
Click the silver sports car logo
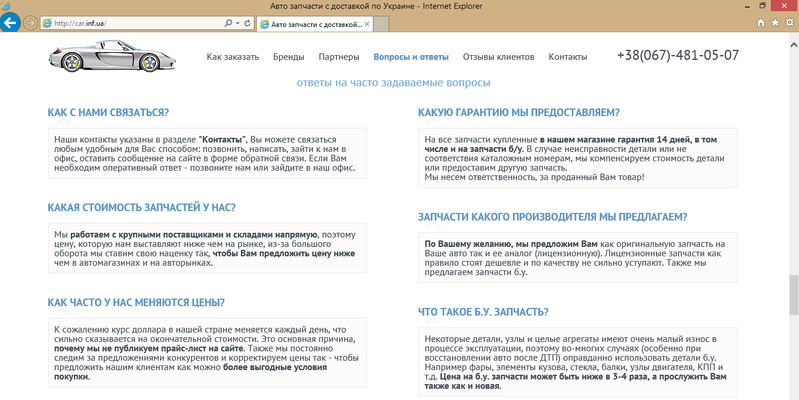pos(112,56)
